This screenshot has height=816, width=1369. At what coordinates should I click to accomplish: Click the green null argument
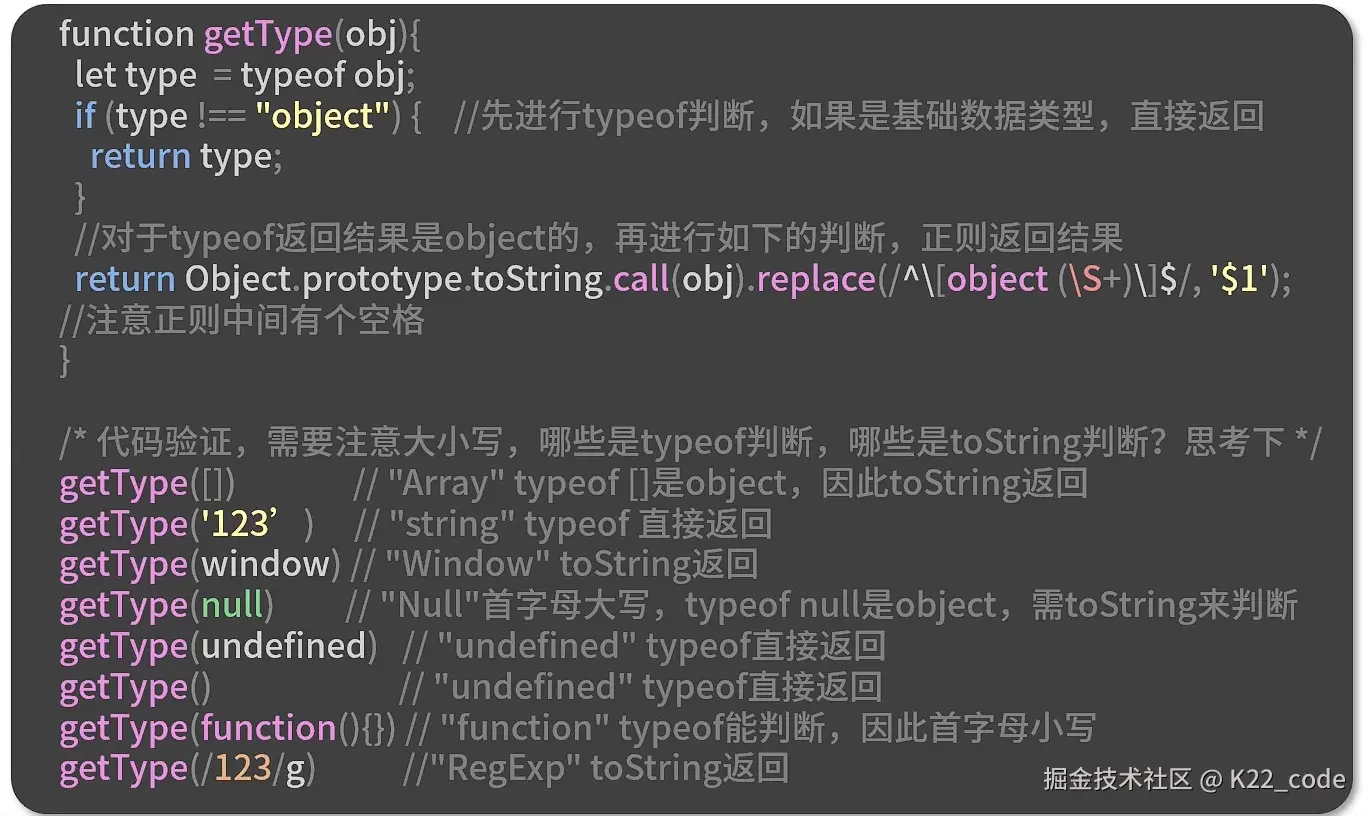[x=232, y=606]
